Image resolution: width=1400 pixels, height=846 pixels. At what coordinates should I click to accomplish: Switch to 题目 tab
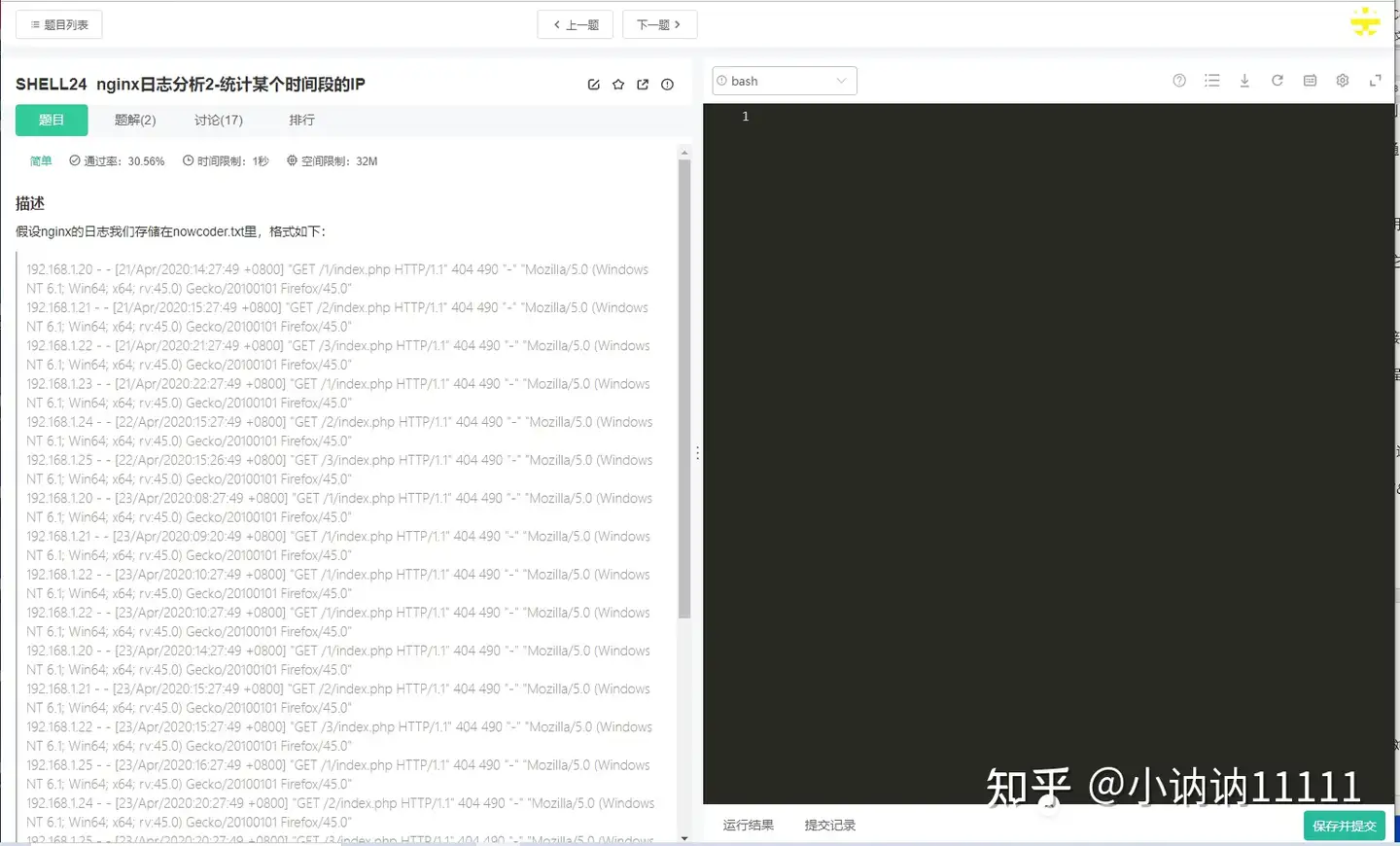coord(52,120)
